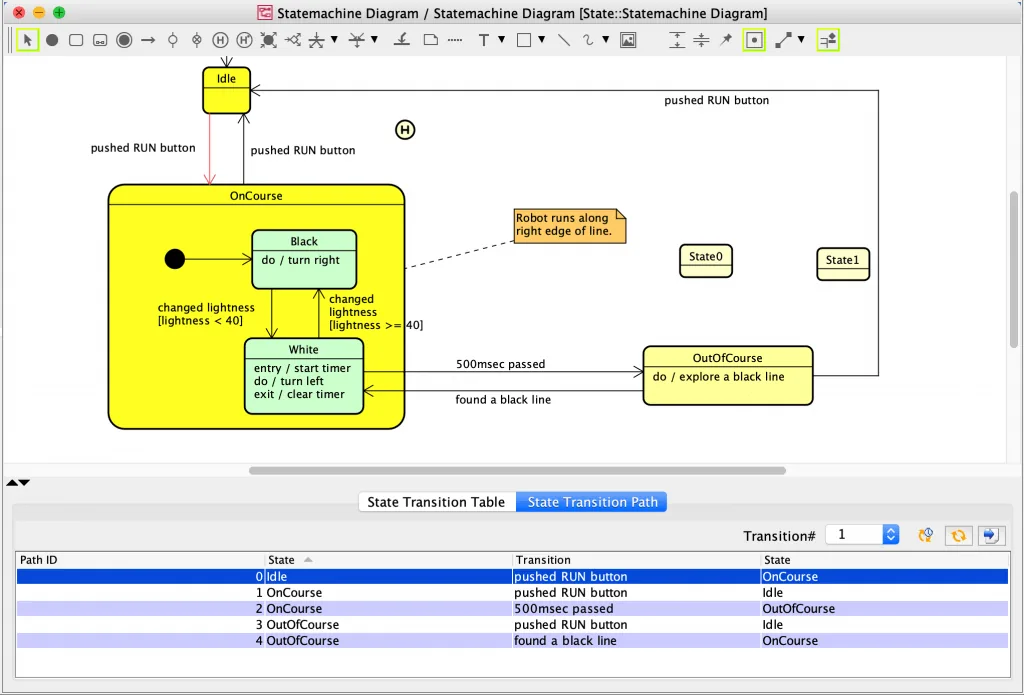1024x695 pixels.
Task: Open the Join tool dropdown arrow
Action: [x=374, y=40]
